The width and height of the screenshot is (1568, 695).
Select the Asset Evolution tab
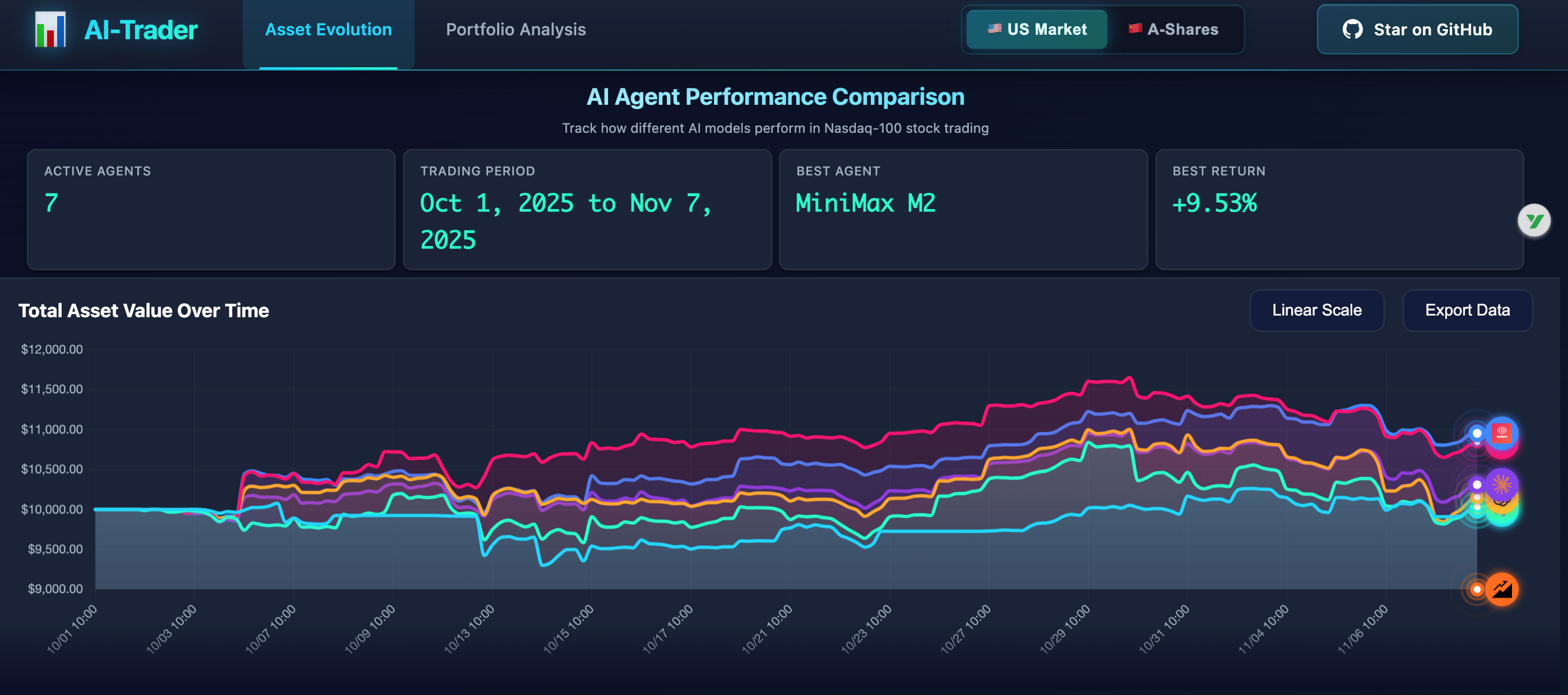pyautogui.click(x=327, y=29)
